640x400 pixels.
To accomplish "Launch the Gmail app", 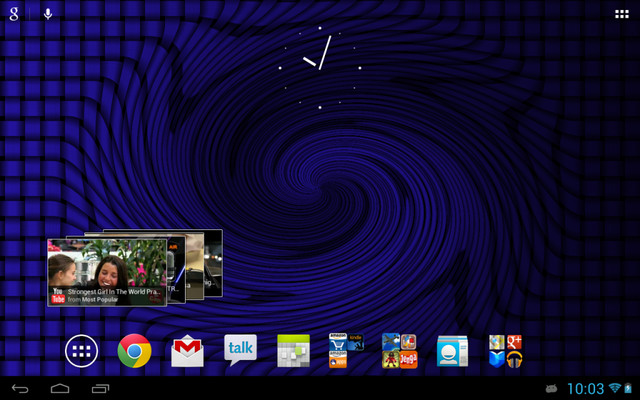I will (187, 351).
